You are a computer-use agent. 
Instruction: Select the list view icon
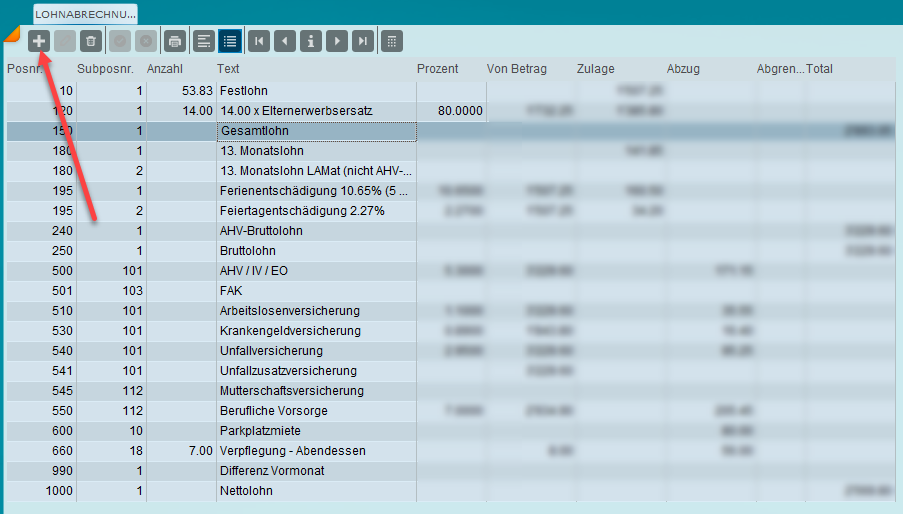click(x=230, y=41)
